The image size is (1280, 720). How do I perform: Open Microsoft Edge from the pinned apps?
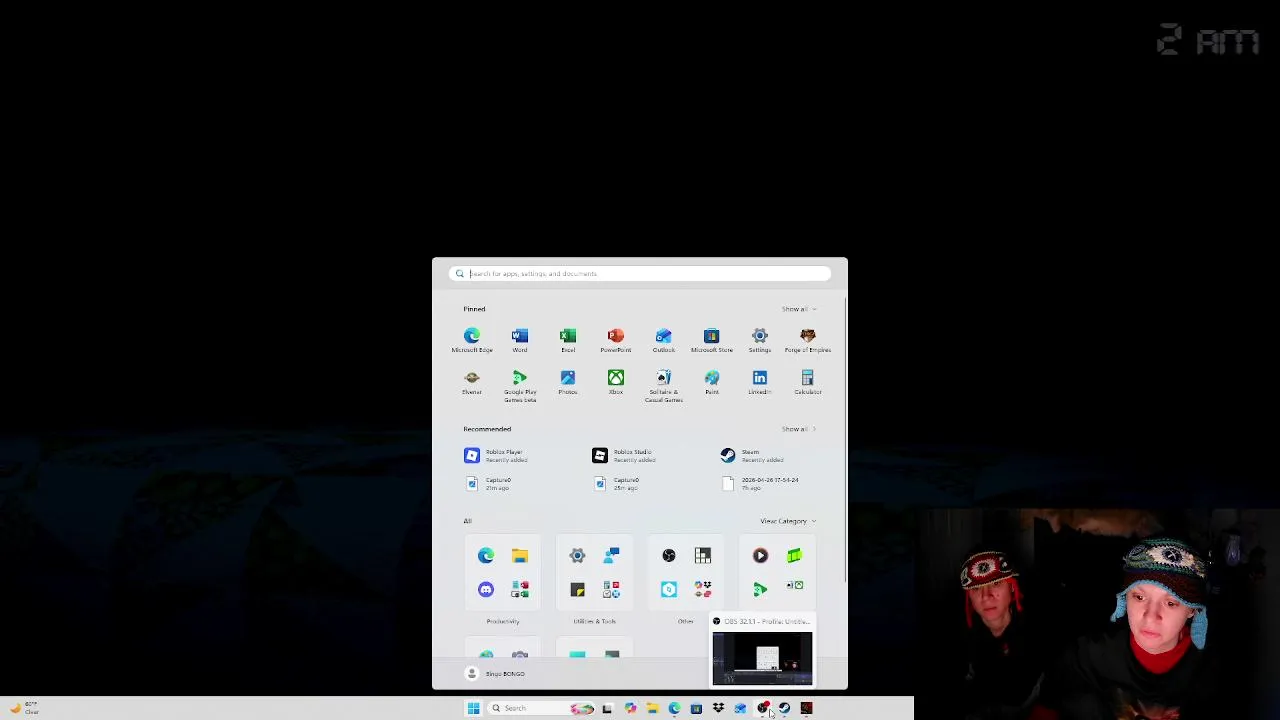click(472, 339)
